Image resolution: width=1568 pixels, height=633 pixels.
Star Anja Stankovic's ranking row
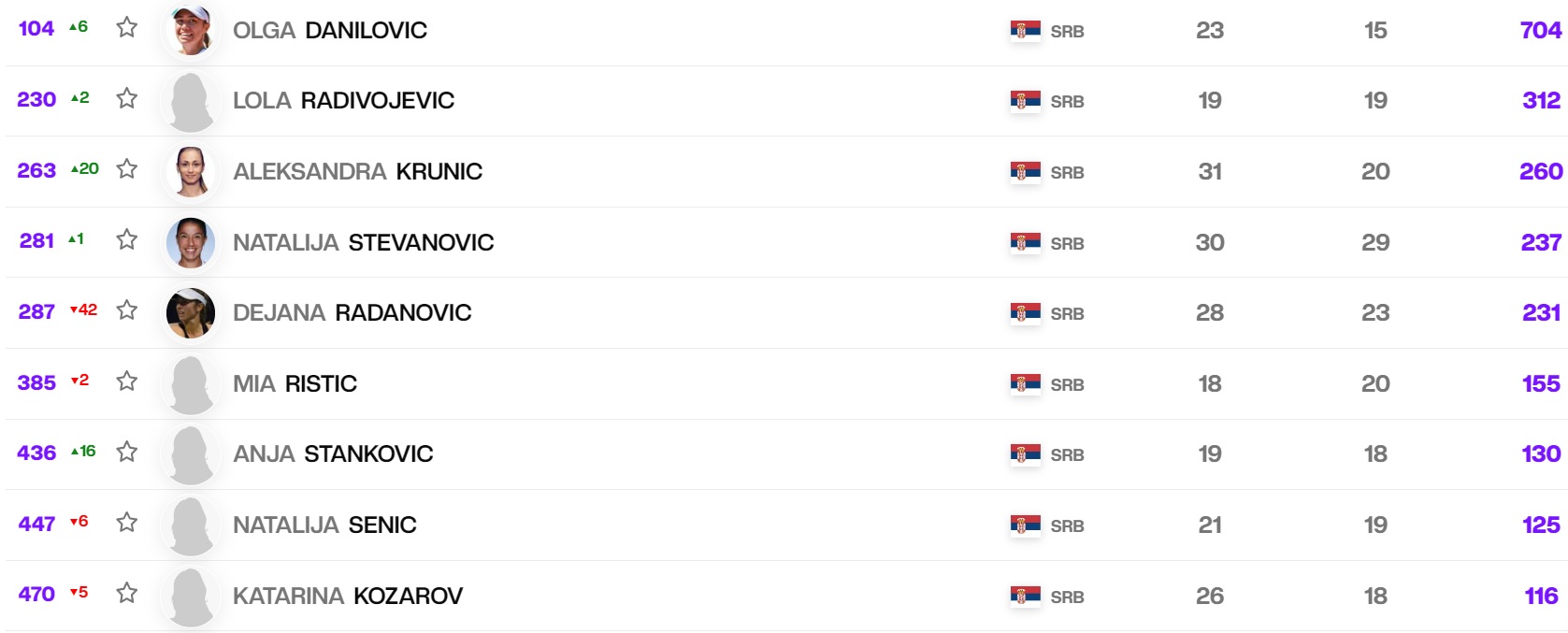coord(127,453)
